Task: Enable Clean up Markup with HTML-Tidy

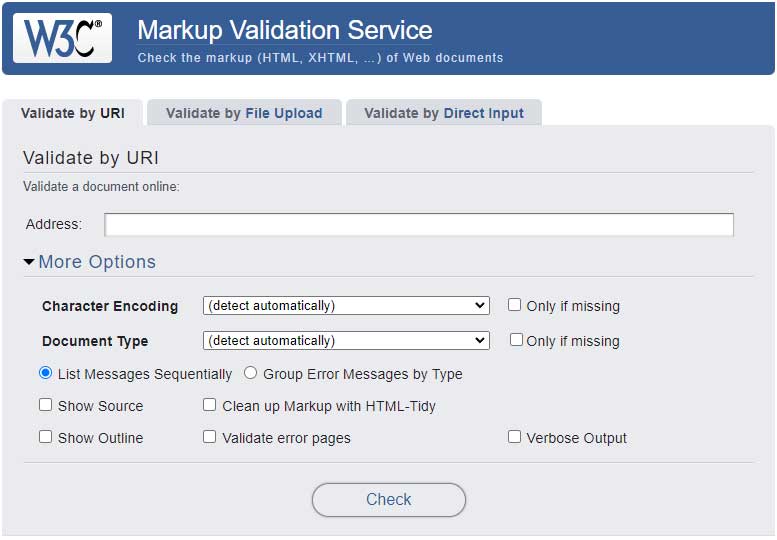Action: 210,405
